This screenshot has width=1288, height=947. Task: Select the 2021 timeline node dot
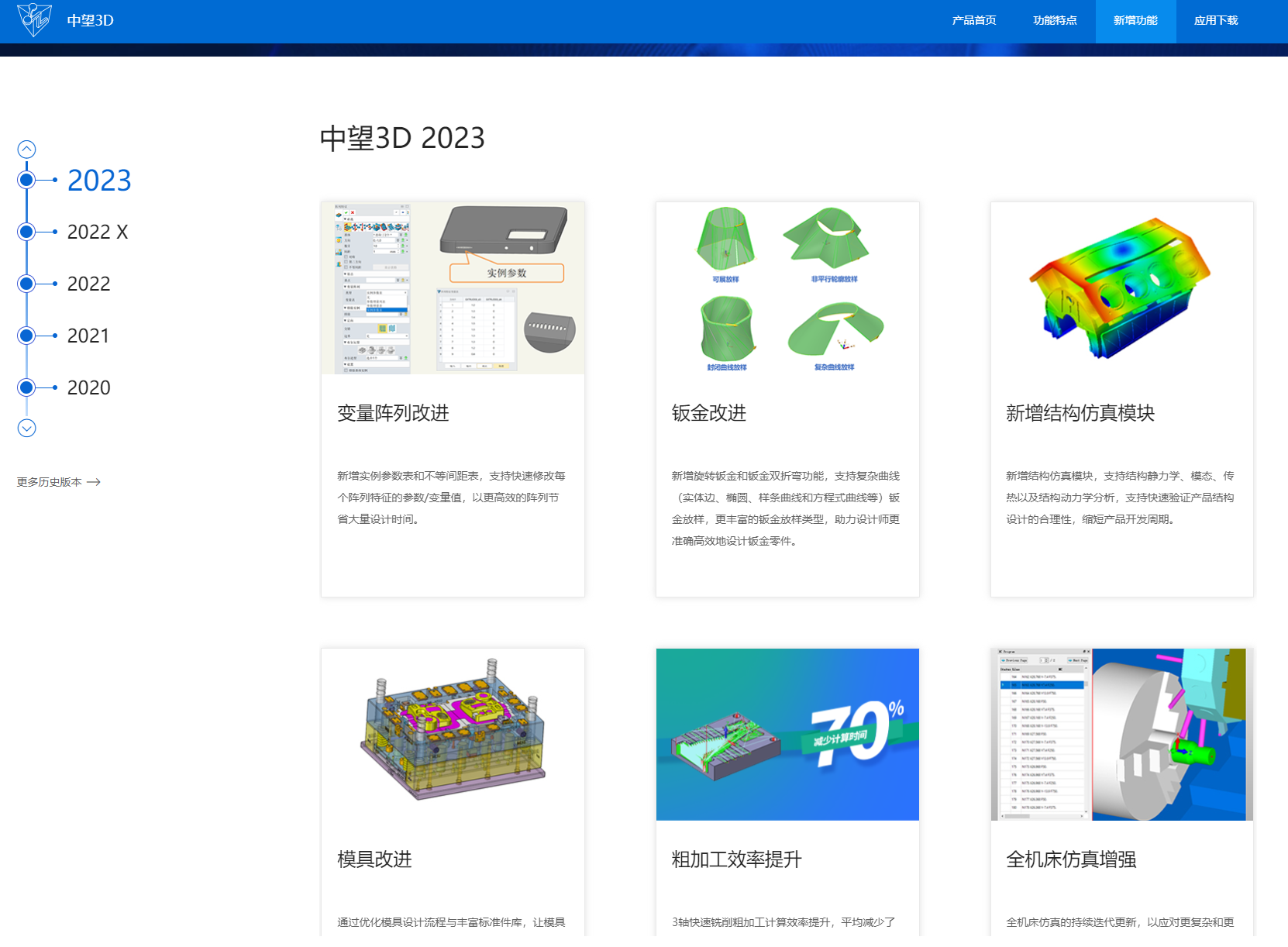[26, 335]
